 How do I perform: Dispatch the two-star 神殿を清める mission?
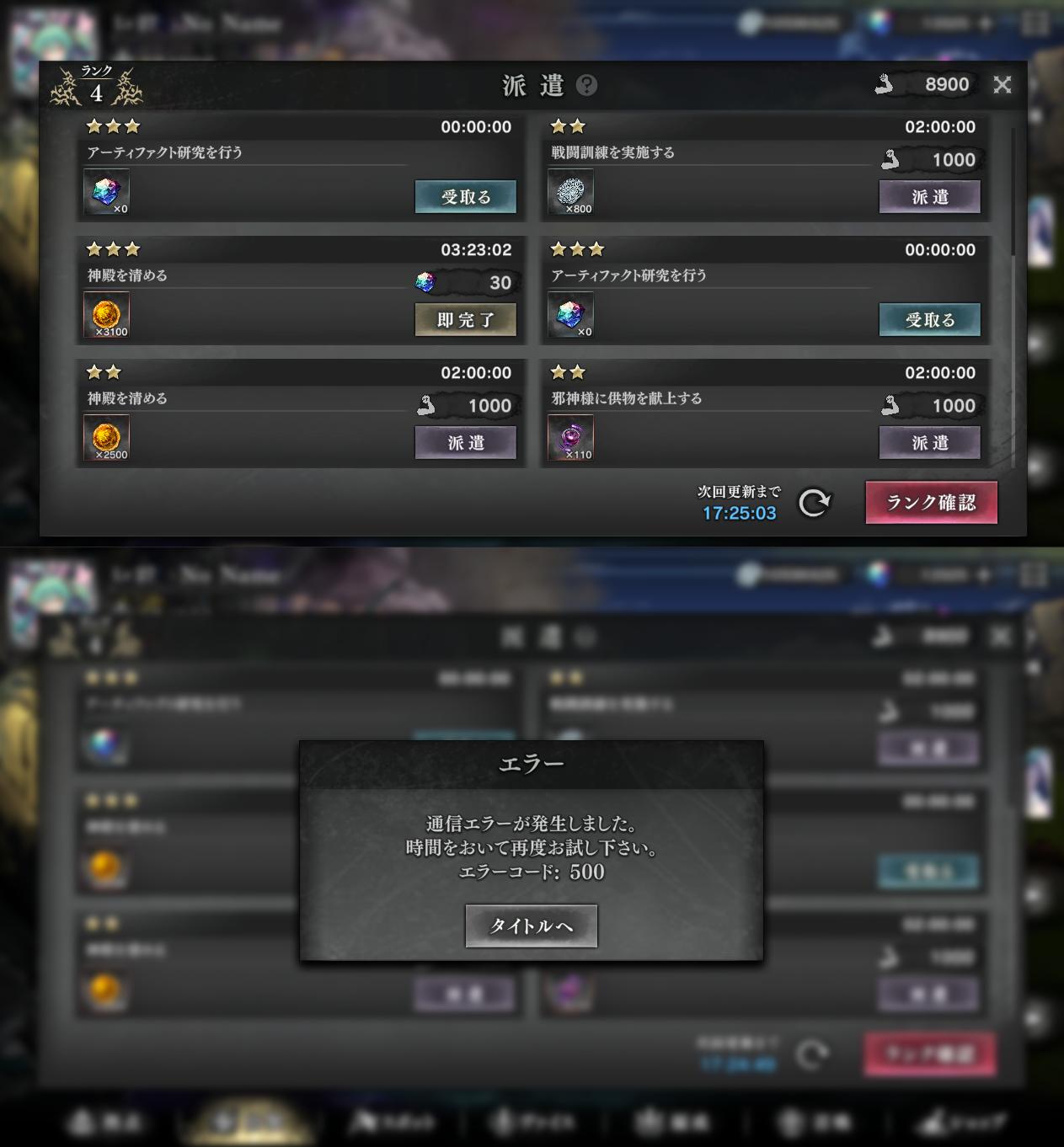[466, 443]
